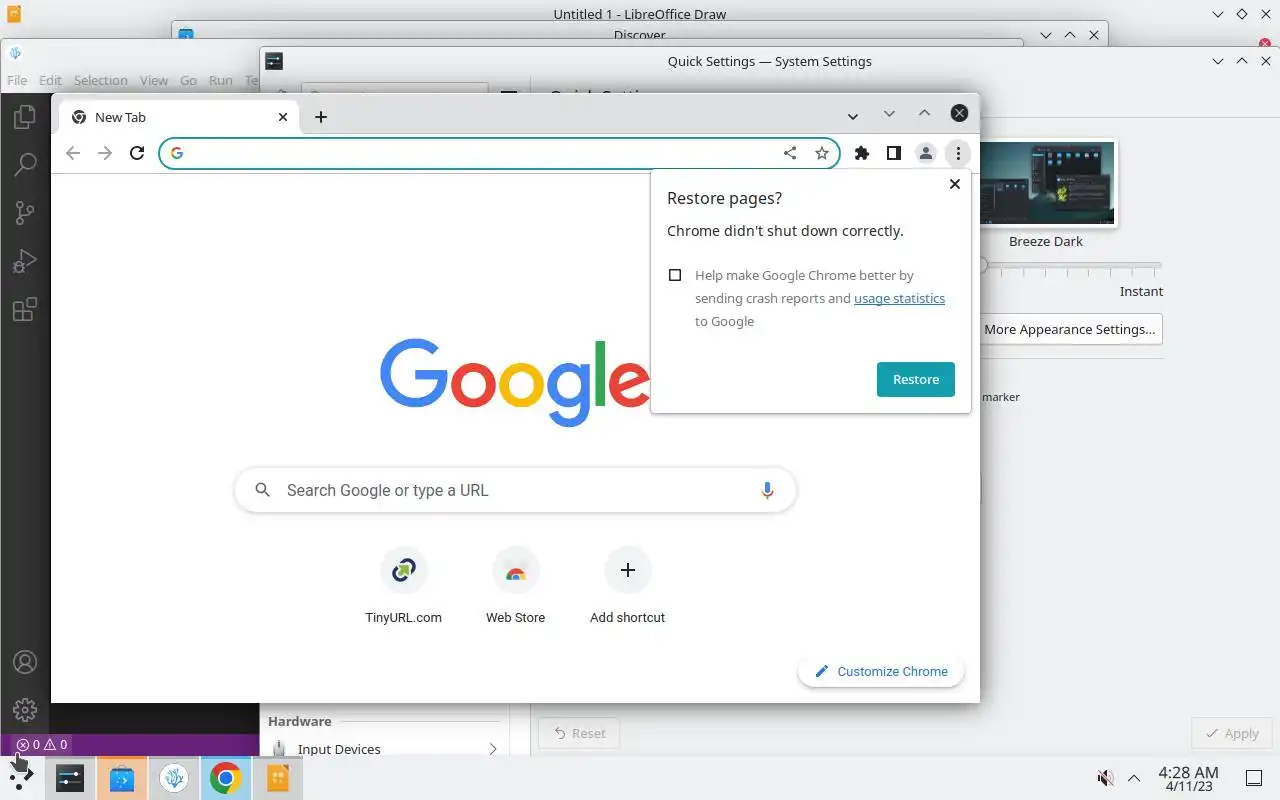The image size is (1280, 800).
Task: Open the Explorer view in the editor sidebar
Action: (25, 118)
